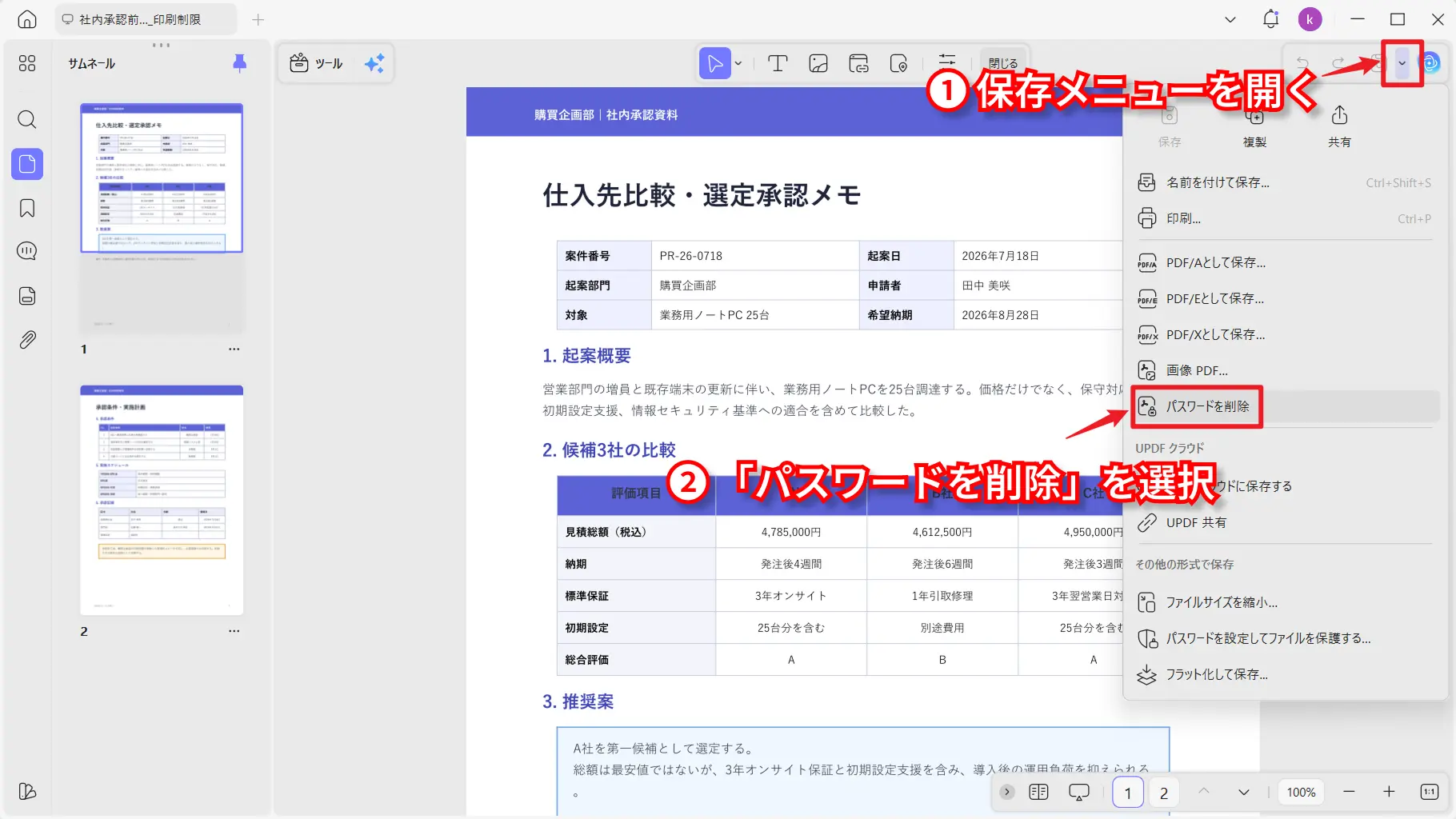Click the bottom-left sidebar stack icon
The height and width of the screenshot is (819, 1456).
click(27, 792)
